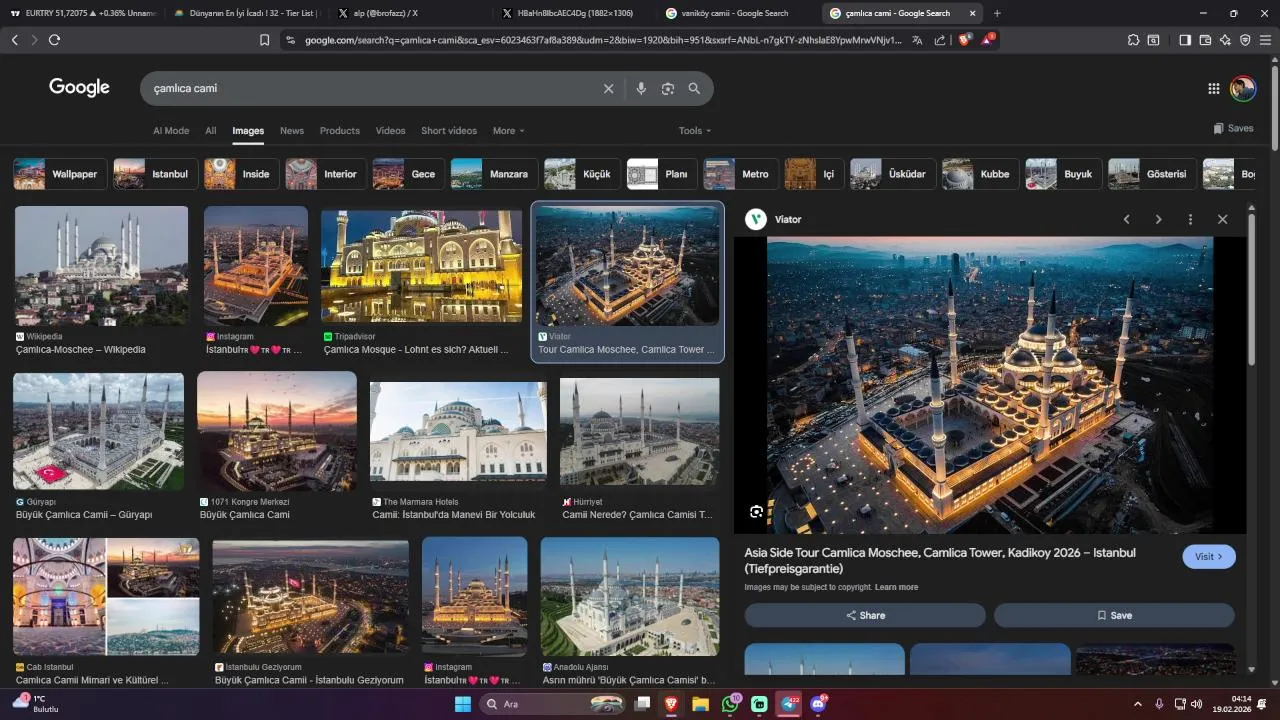1280x720 pixels.
Task: Toggle the browser sidebar panel
Action: (1185, 40)
